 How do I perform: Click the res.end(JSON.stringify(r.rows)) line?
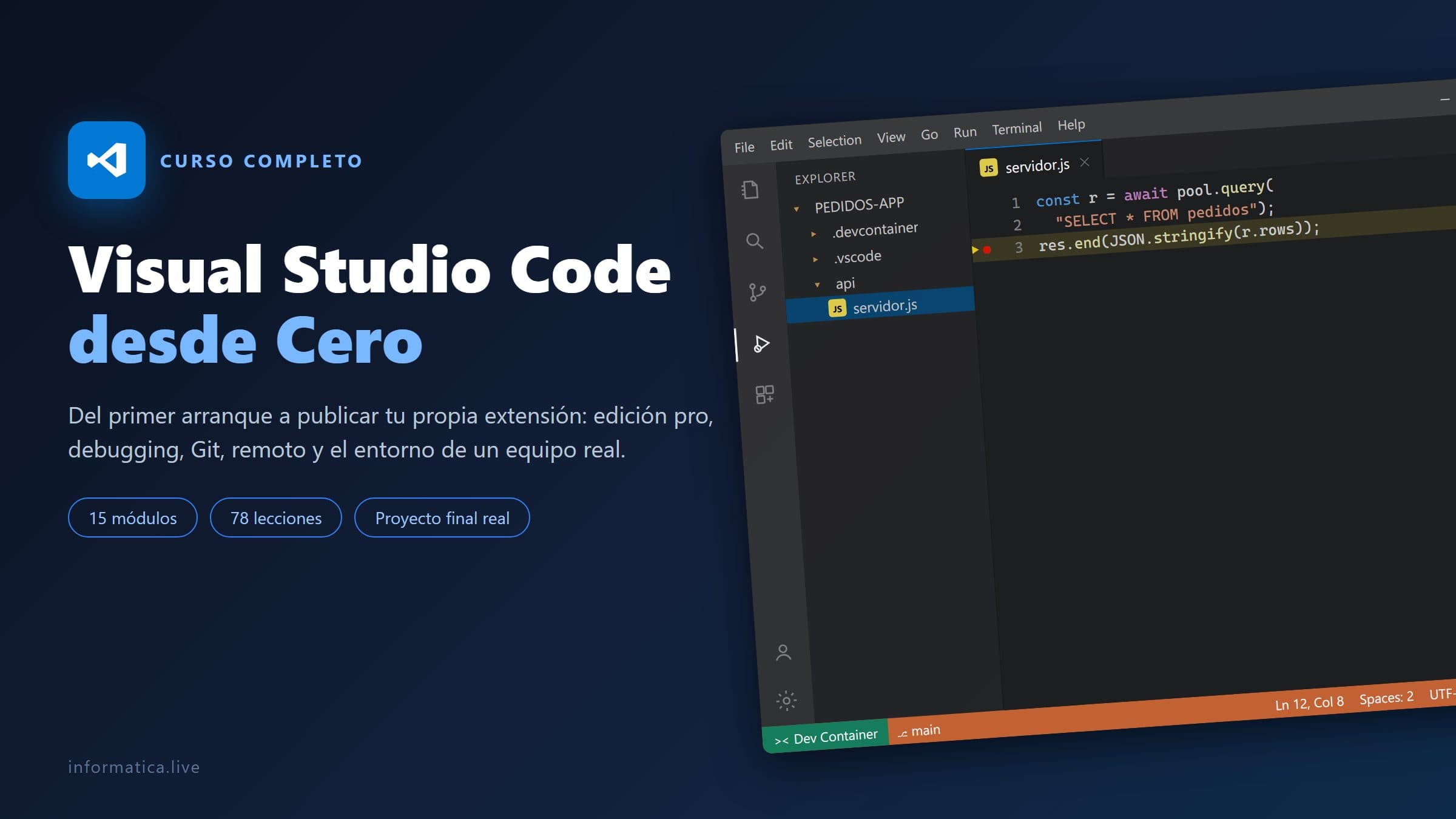[x=1178, y=237]
